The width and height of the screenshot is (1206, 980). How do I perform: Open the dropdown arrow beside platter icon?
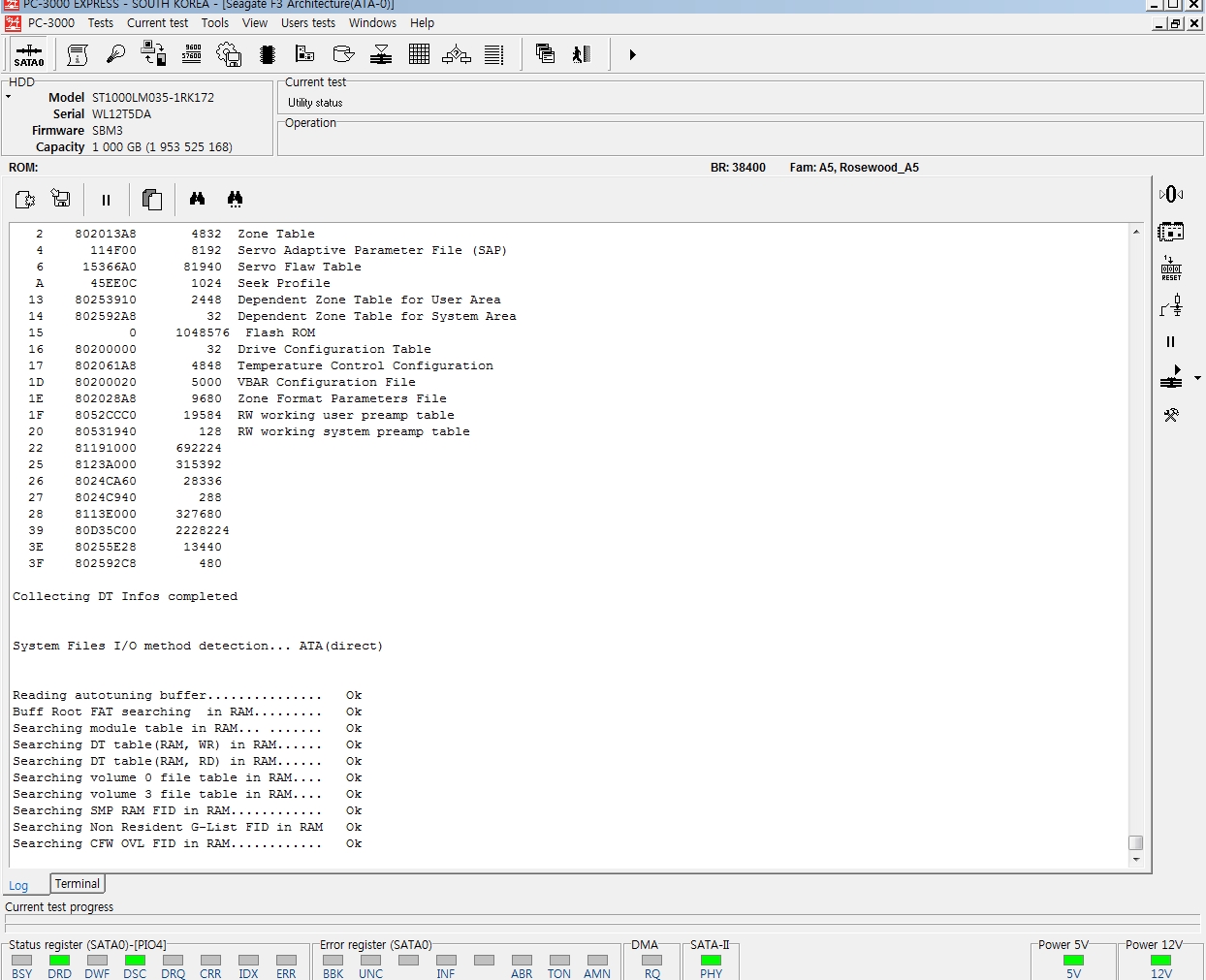[x=1197, y=378]
